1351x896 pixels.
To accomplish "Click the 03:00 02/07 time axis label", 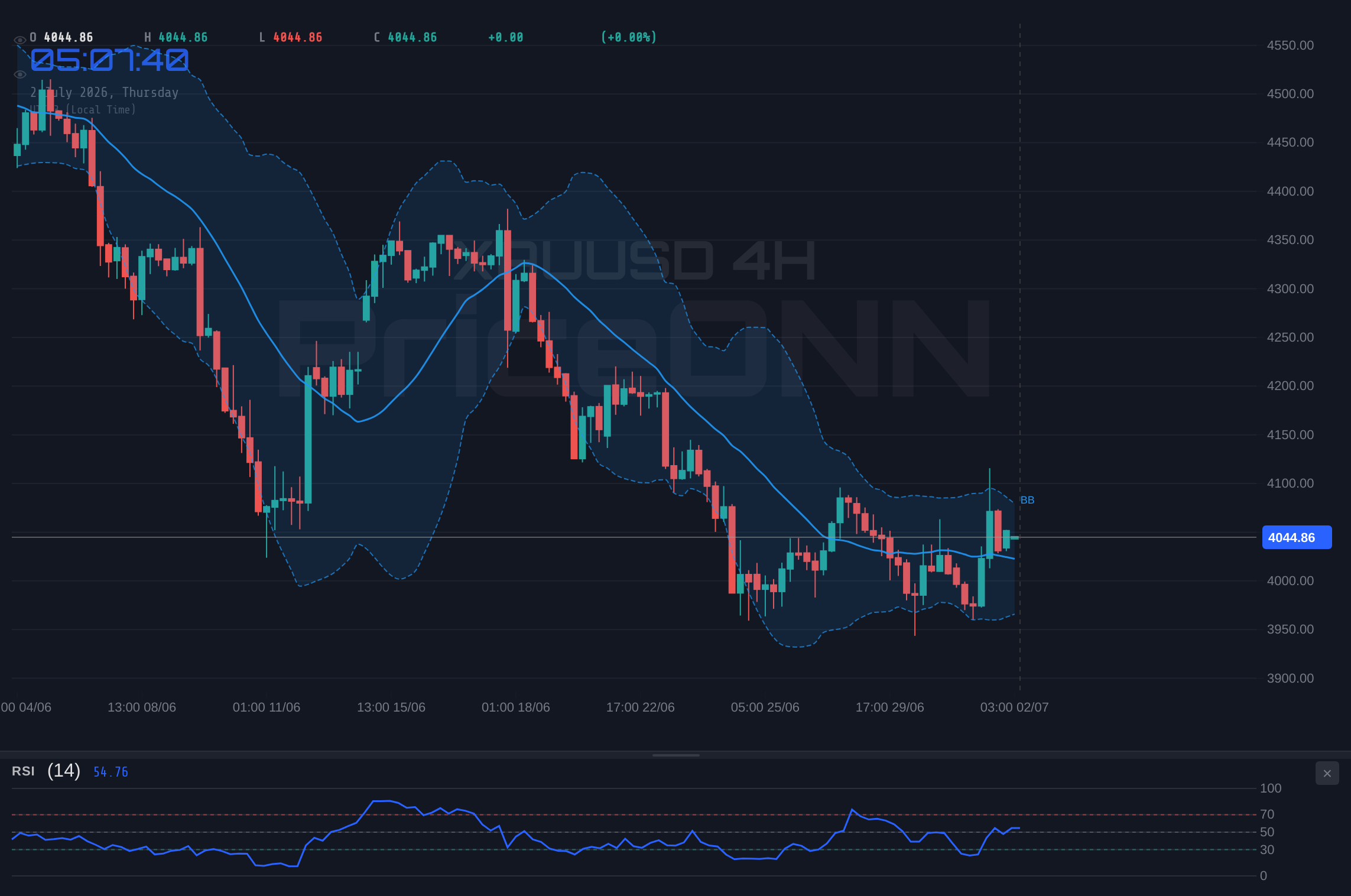I will coord(1015,707).
